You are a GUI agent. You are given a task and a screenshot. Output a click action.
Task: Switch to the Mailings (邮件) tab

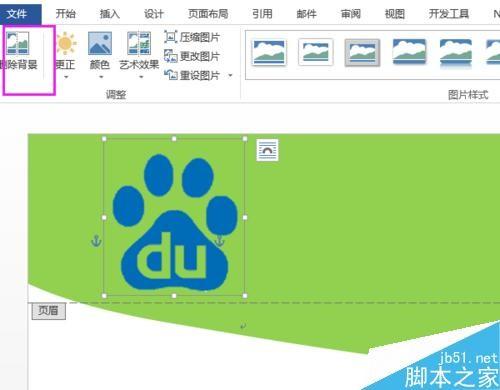point(306,14)
